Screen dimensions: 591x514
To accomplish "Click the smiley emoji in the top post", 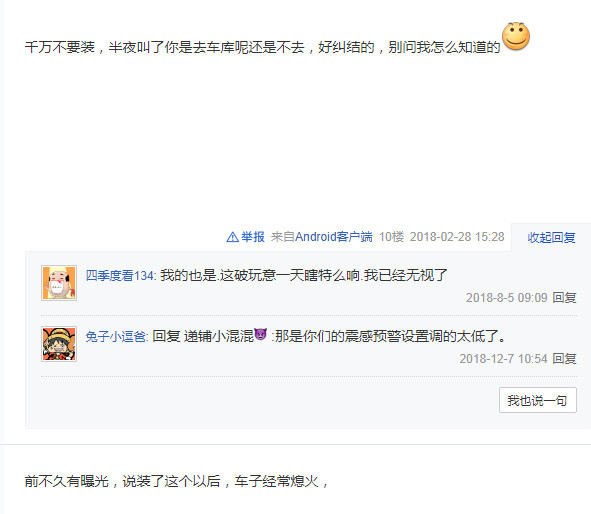I will [x=516, y=36].
